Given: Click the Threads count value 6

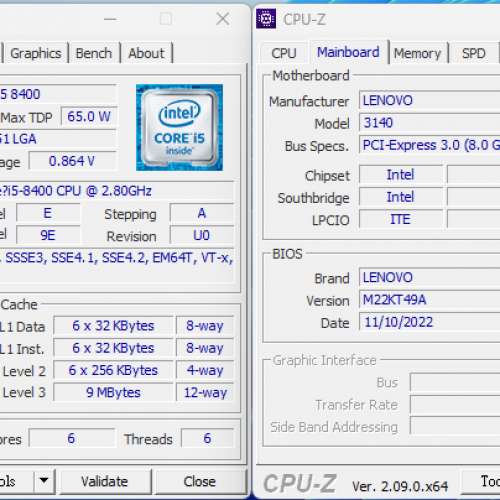Looking at the screenshot, I should [207, 438].
